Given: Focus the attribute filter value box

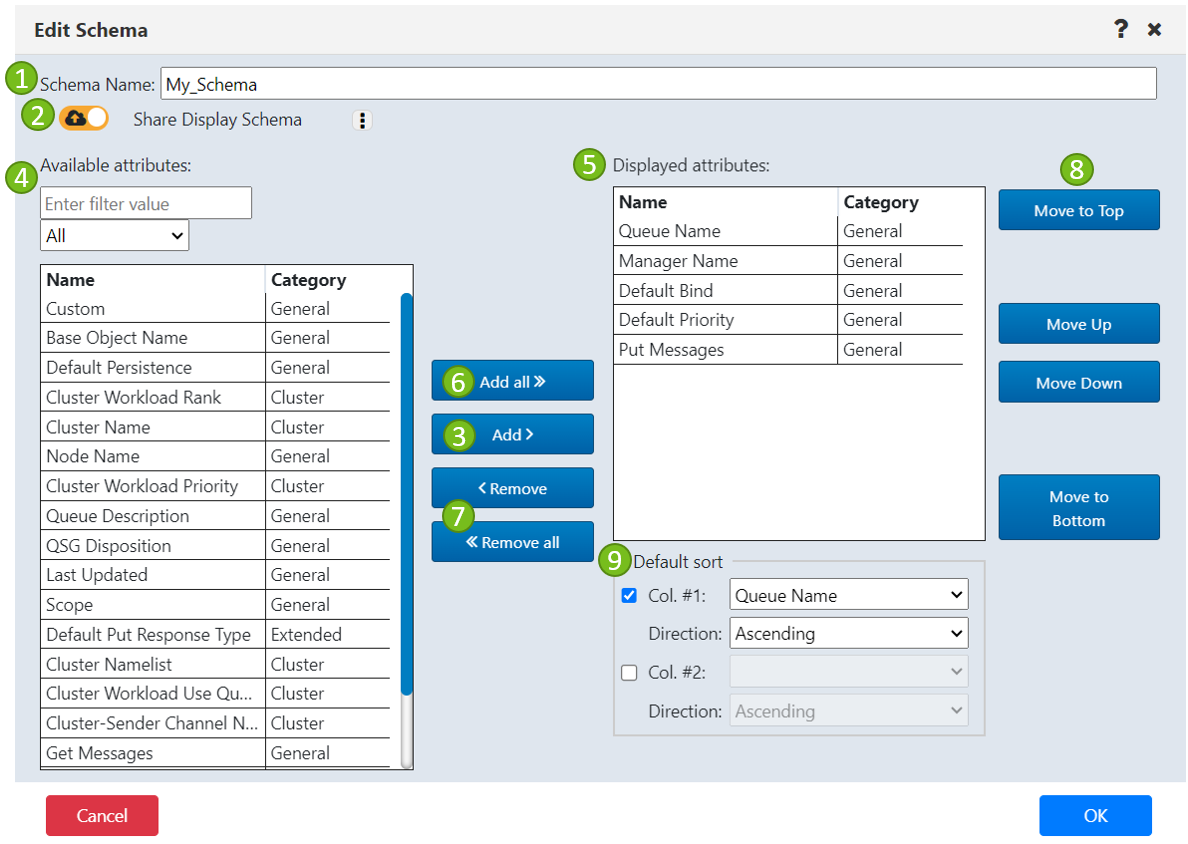Looking at the screenshot, I should (145, 203).
